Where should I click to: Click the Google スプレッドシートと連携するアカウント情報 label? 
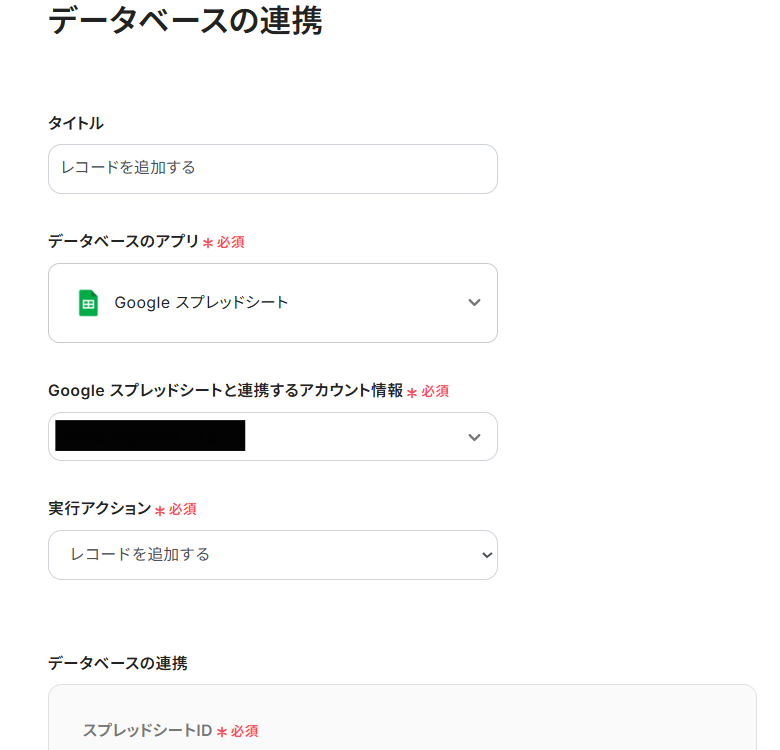[225, 391]
